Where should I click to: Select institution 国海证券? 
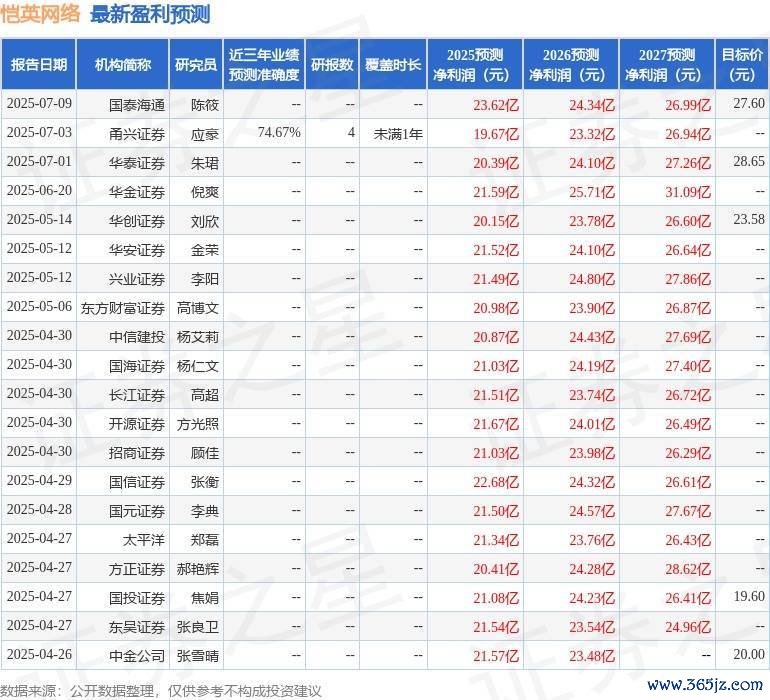coord(137,365)
